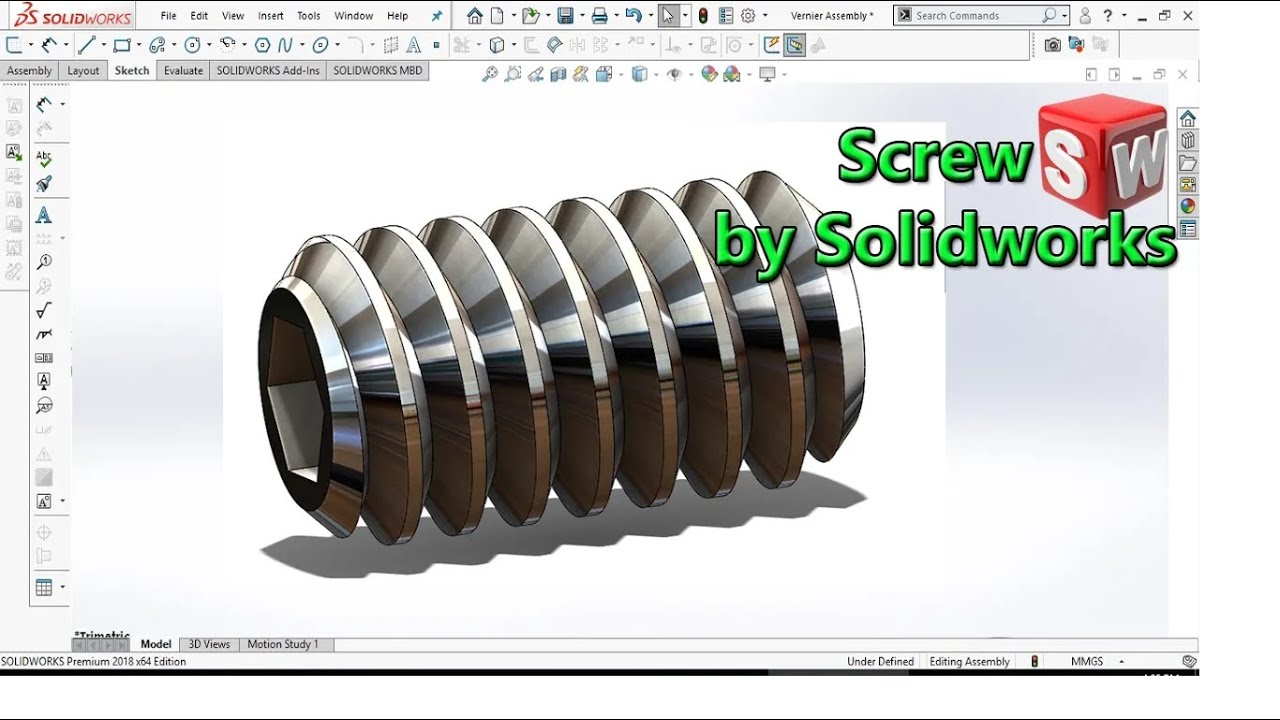The image size is (1280, 720).
Task: Open the 3D Views tab
Action: (x=209, y=644)
